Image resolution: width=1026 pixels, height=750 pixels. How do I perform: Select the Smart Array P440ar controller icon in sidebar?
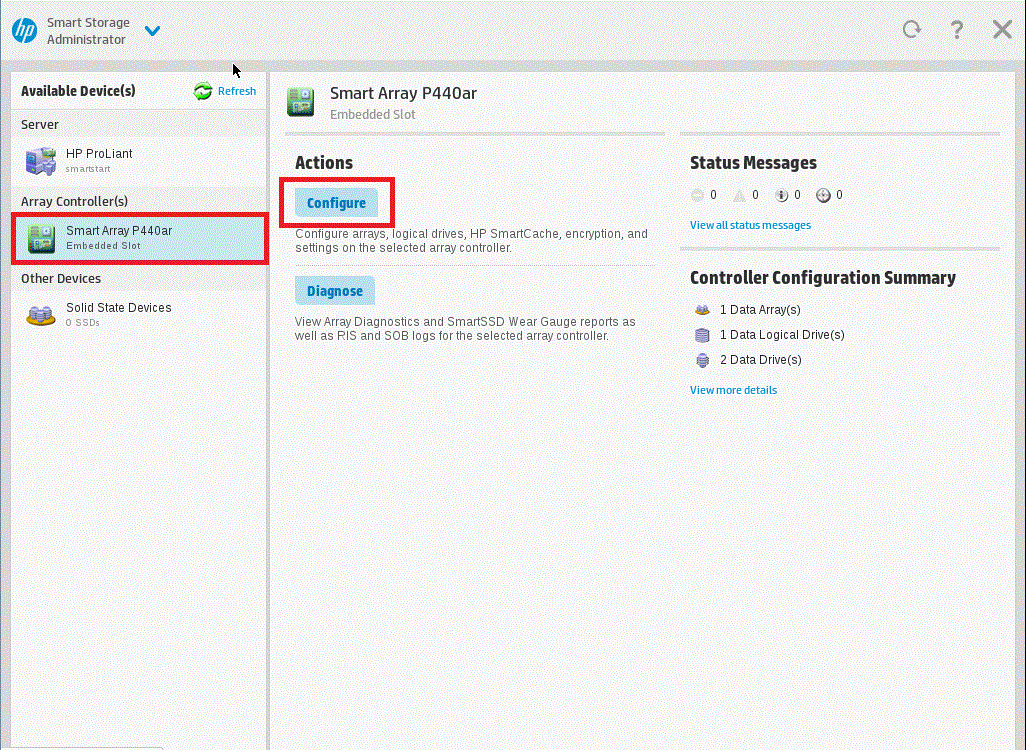pos(41,238)
